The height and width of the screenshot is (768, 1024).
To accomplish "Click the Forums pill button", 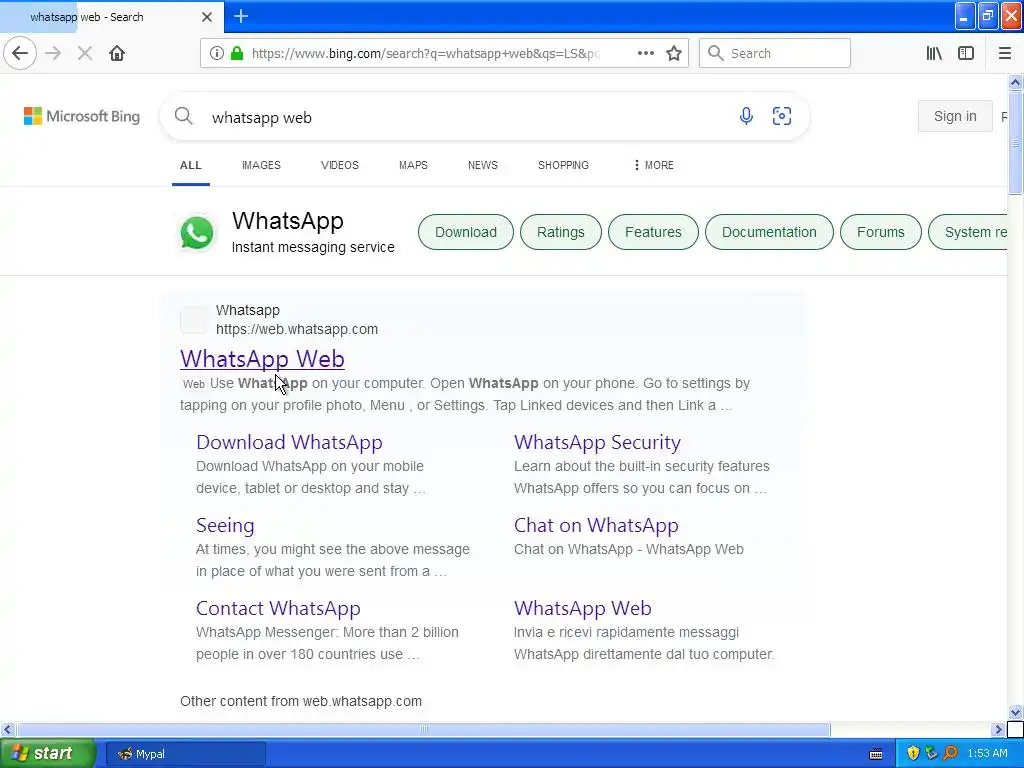I will 880,232.
